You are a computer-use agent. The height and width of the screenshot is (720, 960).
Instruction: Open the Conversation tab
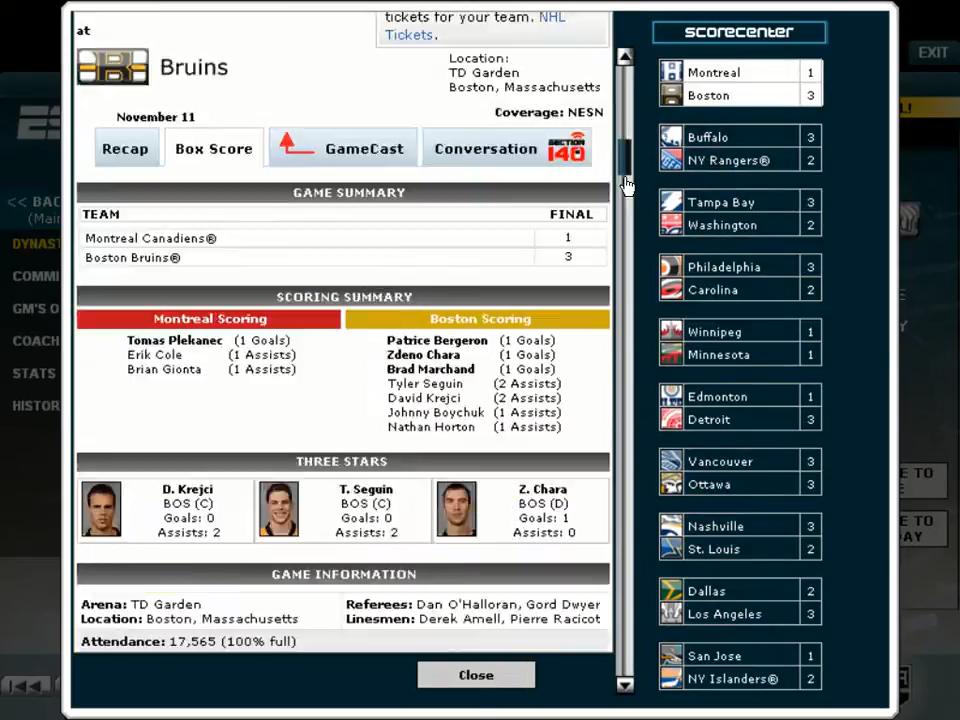[x=508, y=148]
